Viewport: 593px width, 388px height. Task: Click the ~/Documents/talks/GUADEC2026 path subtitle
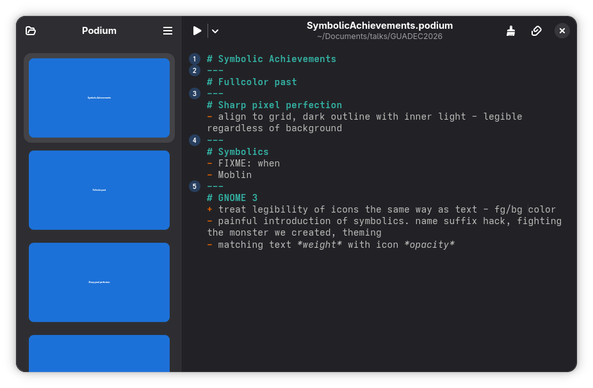[x=379, y=36]
